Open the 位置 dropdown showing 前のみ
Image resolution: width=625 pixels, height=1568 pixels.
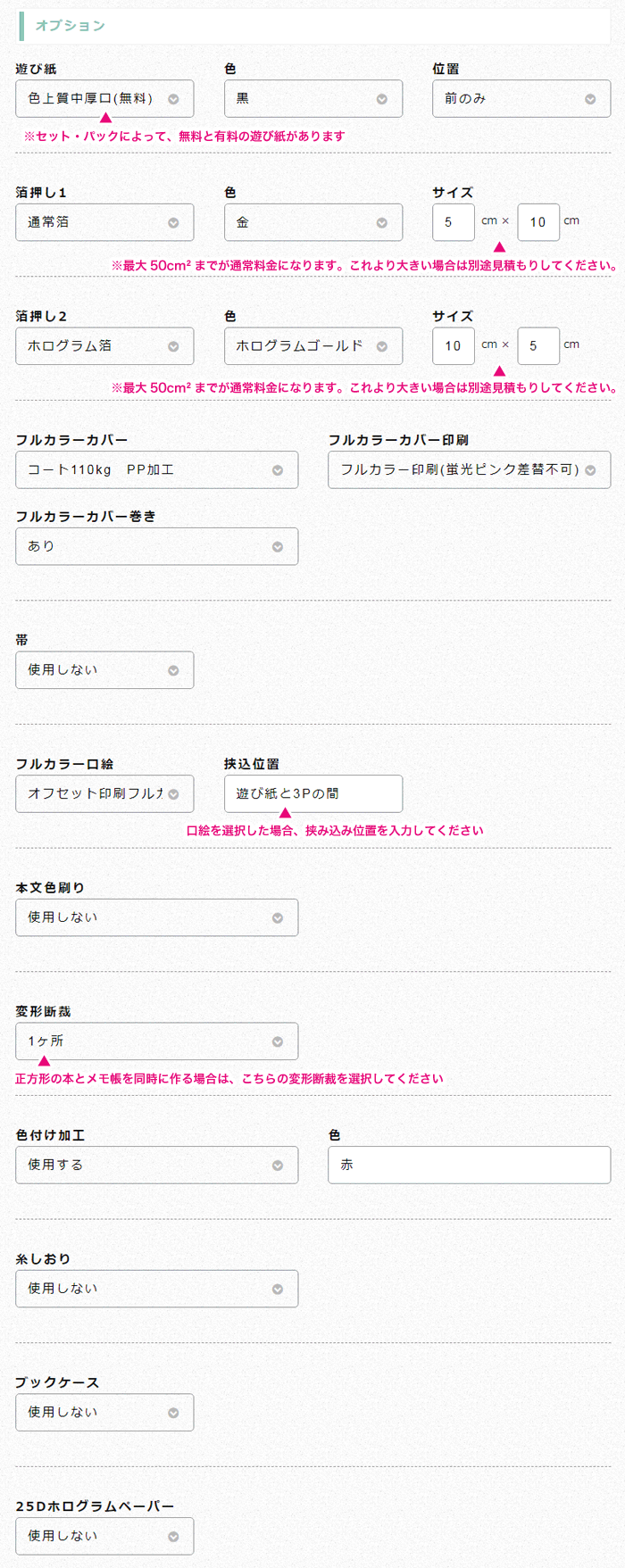pos(521,98)
